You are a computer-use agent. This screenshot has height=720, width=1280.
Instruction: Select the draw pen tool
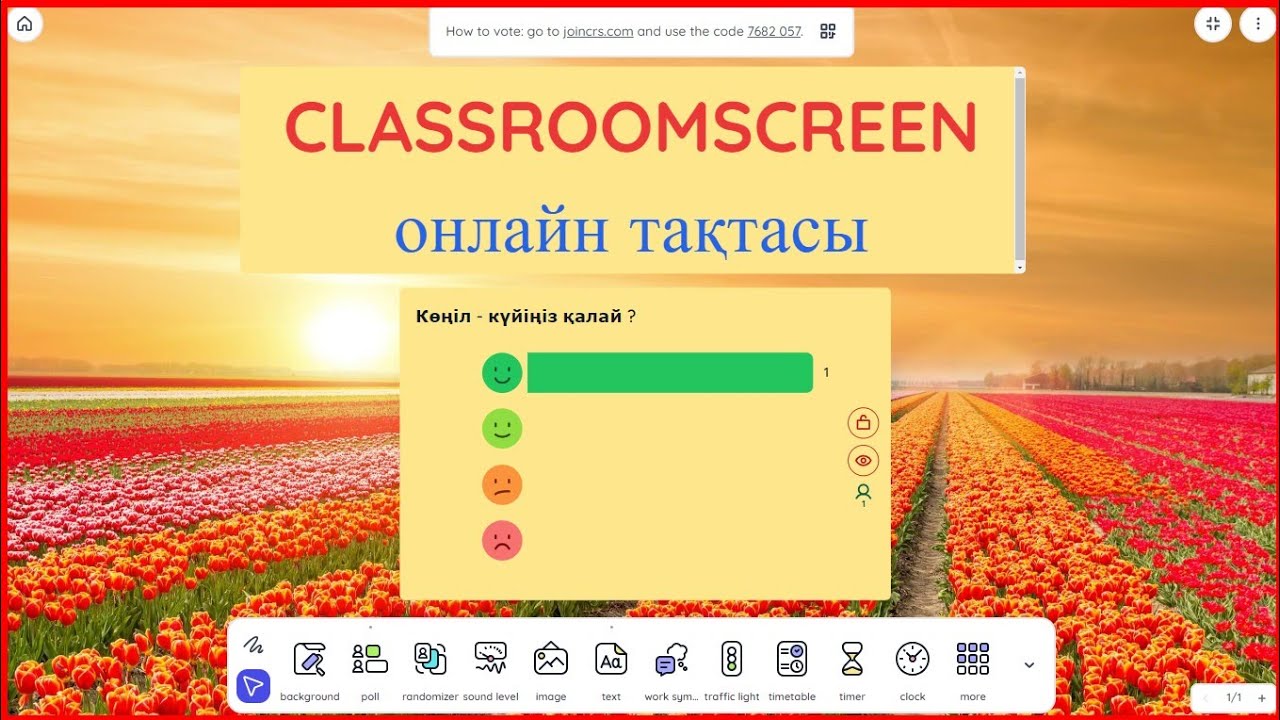(x=253, y=645)
